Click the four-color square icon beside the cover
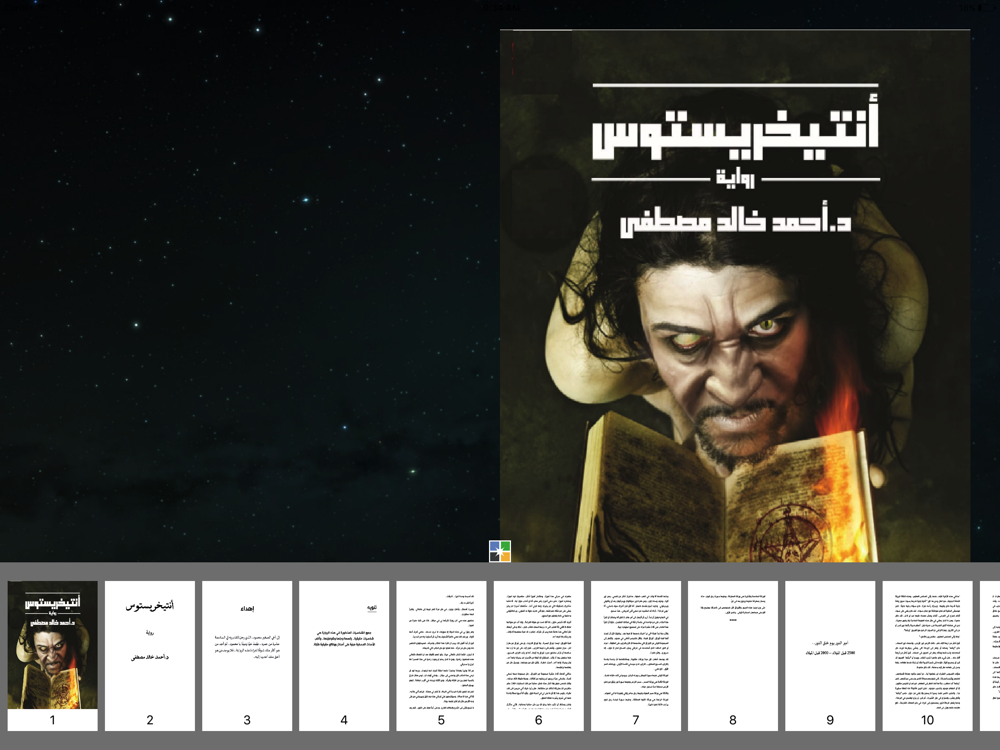This screenshot has height=750, width=1000. click(x=500, y=551)
